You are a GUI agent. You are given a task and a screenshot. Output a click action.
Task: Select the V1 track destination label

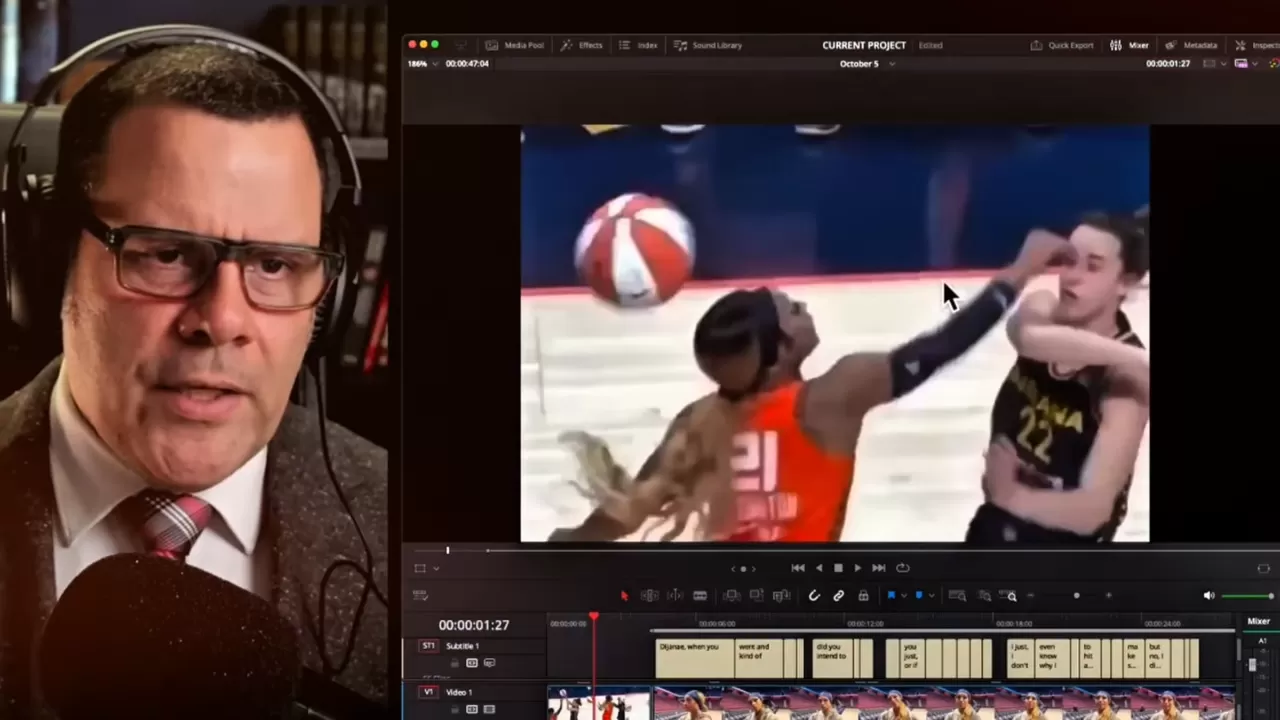[429, 692]
